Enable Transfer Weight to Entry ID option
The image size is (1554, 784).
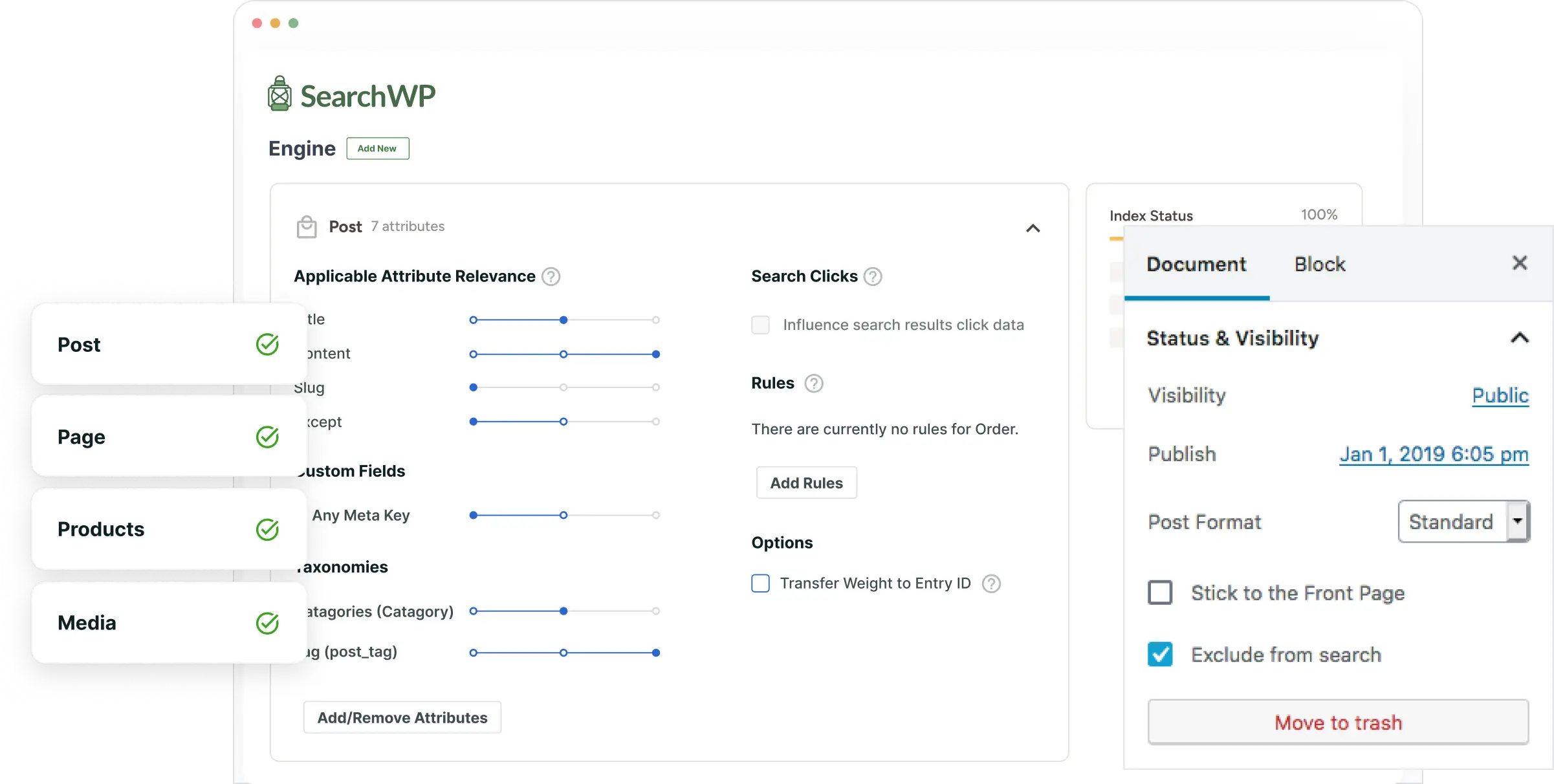click(x=761, y=583)
